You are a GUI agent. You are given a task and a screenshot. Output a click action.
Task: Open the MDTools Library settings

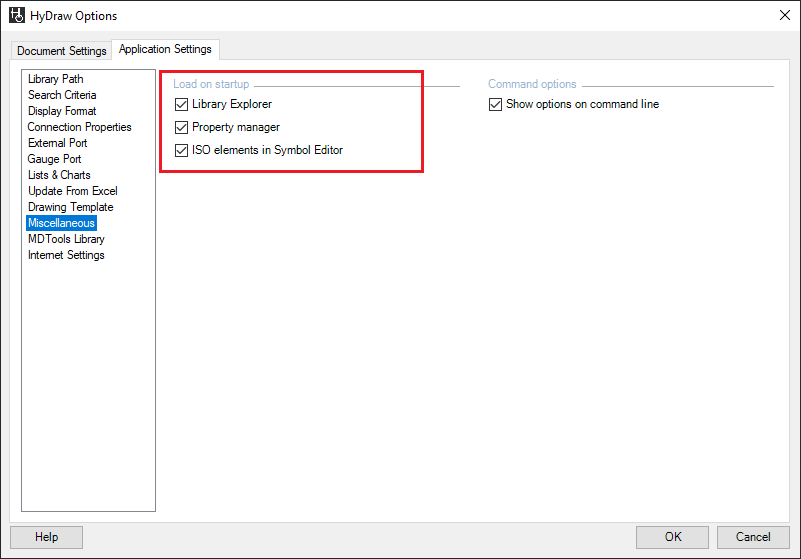[x=66, y=239]
